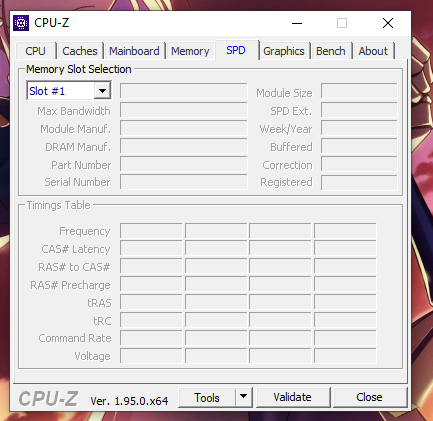Click the Validate button

pos(293,397)
